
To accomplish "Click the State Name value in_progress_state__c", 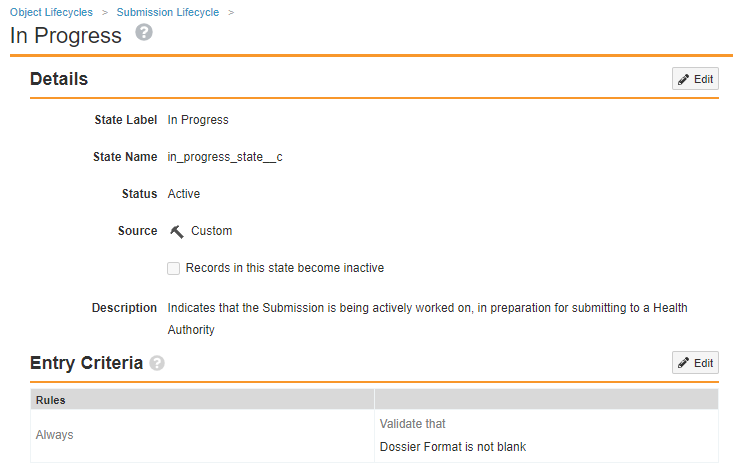I will point(225,157).
